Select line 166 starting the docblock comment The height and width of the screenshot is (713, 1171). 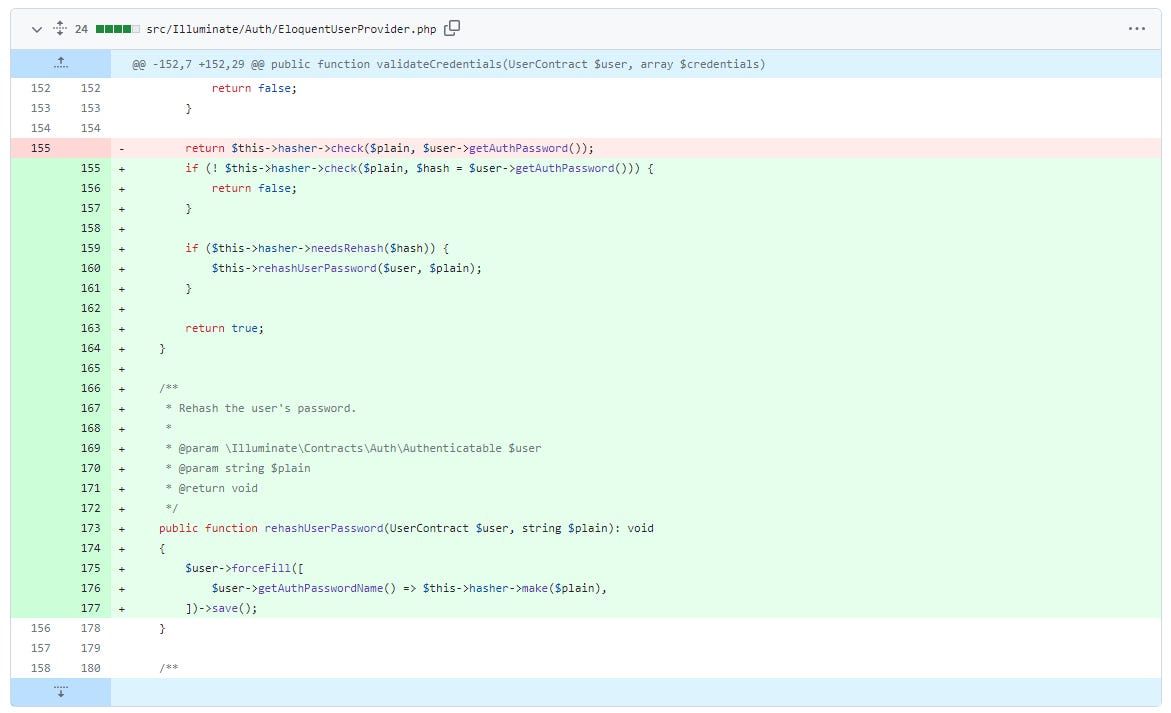(90, 388)
